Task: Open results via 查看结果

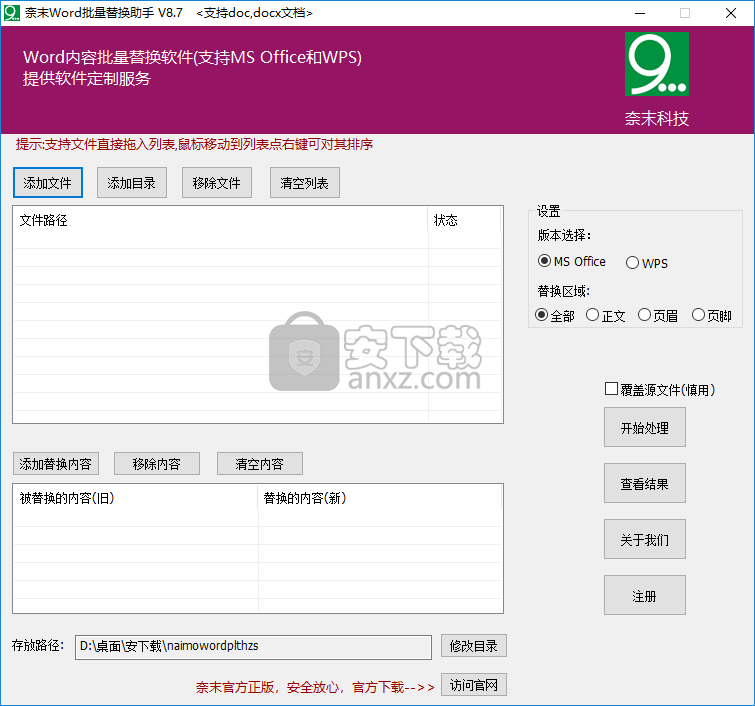Action: (645, 483)
